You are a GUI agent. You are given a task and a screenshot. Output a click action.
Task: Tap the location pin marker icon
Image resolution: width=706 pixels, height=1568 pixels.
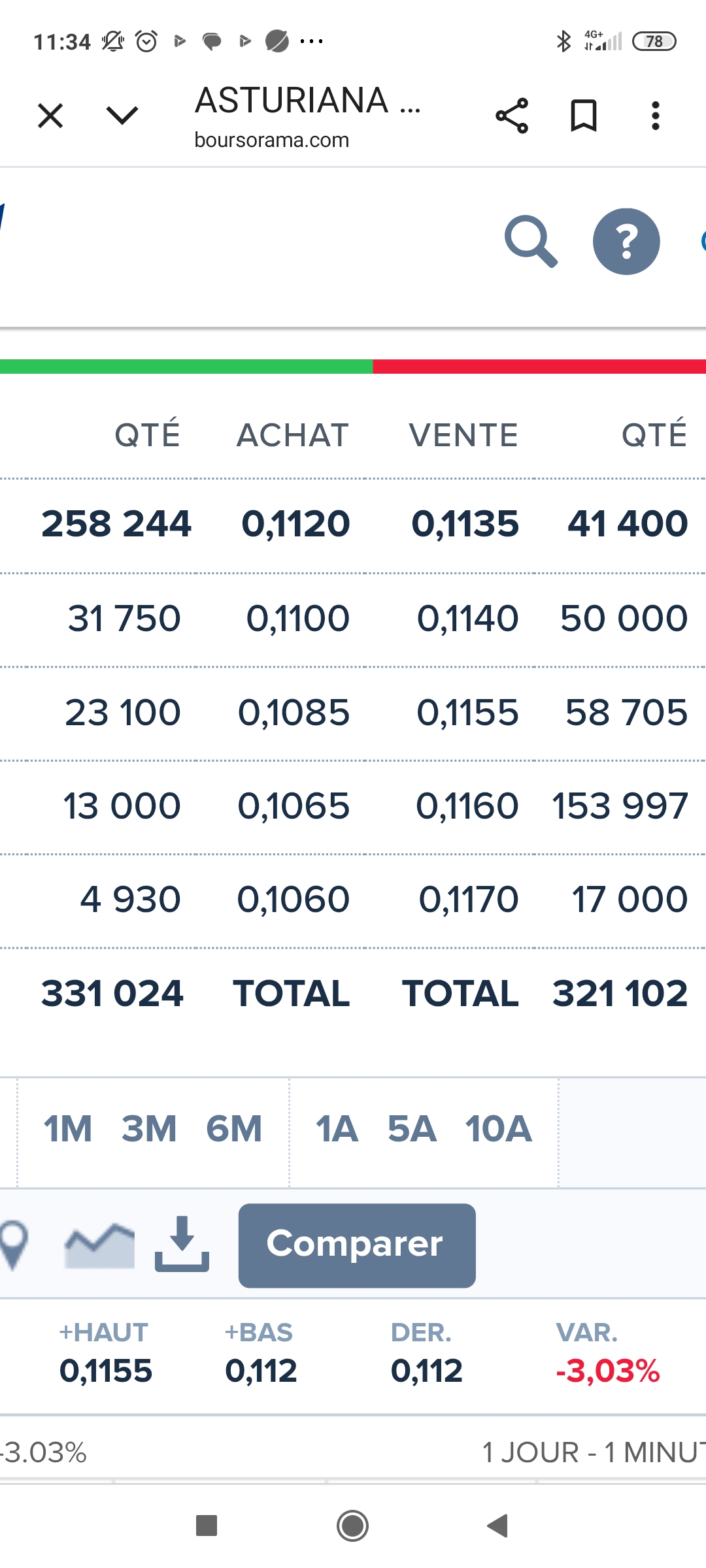(x=13, y=1245)
